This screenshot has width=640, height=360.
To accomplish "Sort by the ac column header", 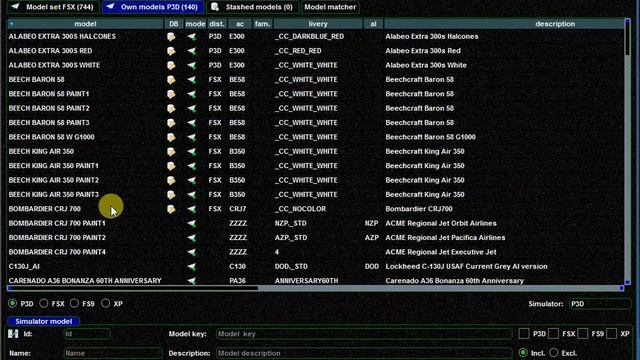I will pos(240,24).
